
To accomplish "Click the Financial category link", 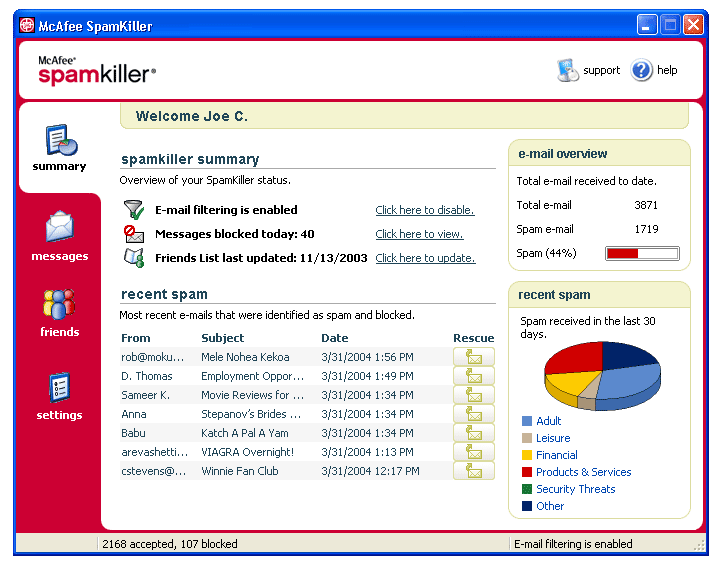I will click(557, 455).
